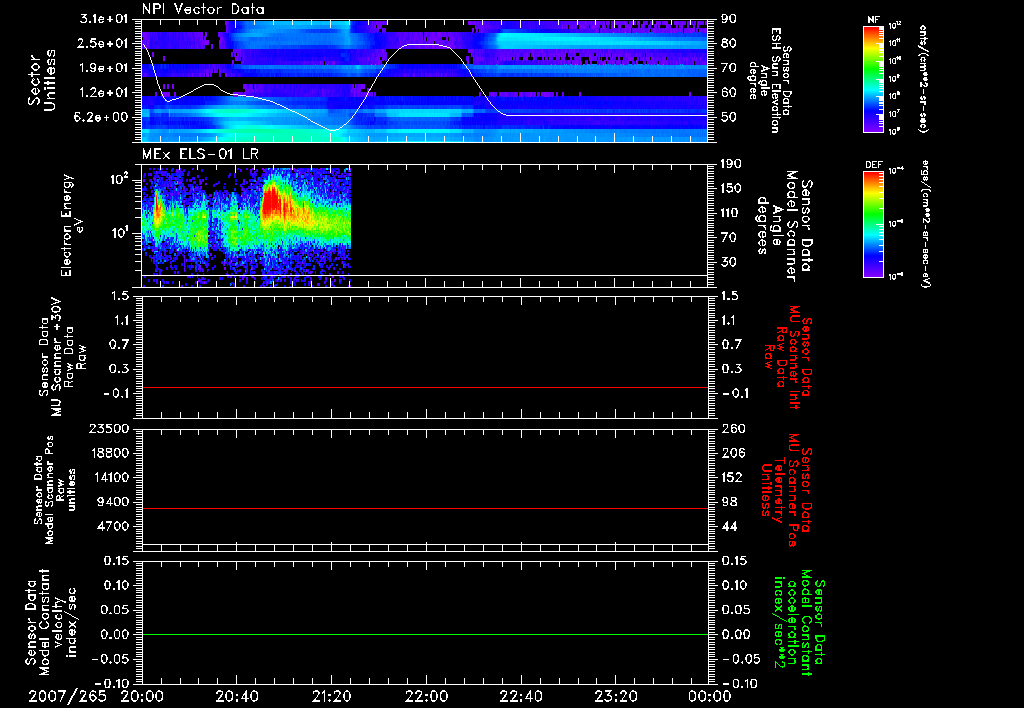Click the ESH Sun Elevation Angle axis title
This screenshot has width=1024, height=708.
772,80
